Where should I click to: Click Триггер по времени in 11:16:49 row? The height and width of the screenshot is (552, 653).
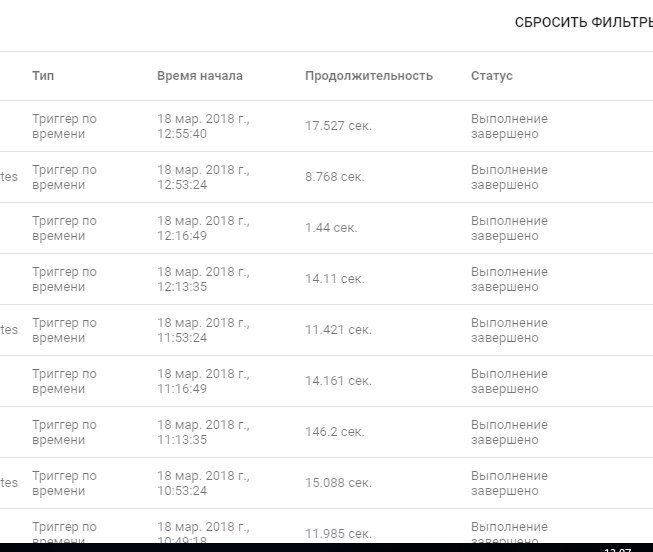64,381
